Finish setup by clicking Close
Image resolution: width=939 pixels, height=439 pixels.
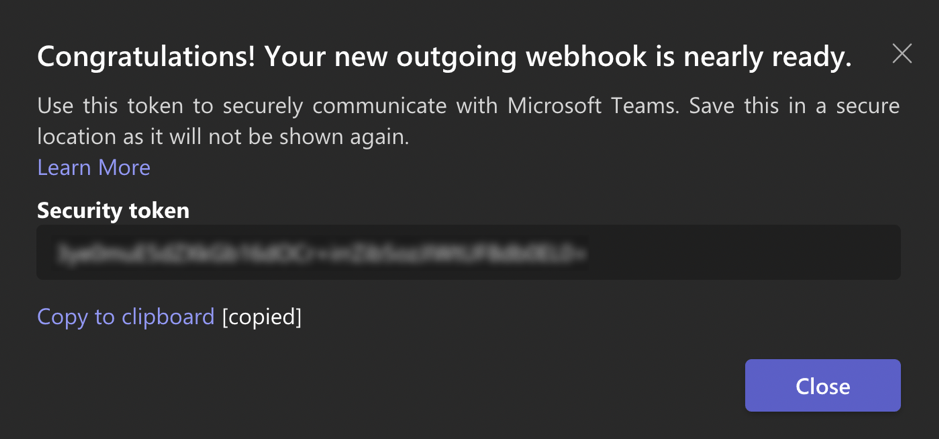click(x=822, y=386)
